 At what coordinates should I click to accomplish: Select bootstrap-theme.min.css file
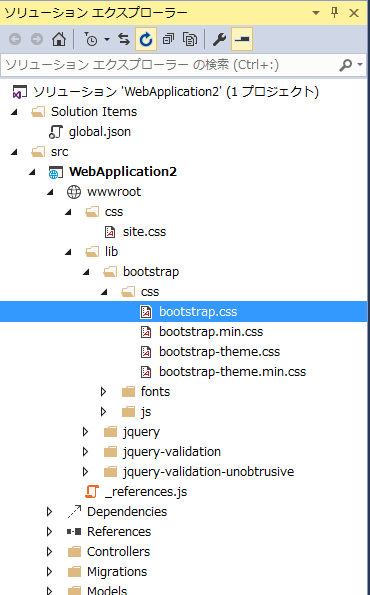(232, 372)
